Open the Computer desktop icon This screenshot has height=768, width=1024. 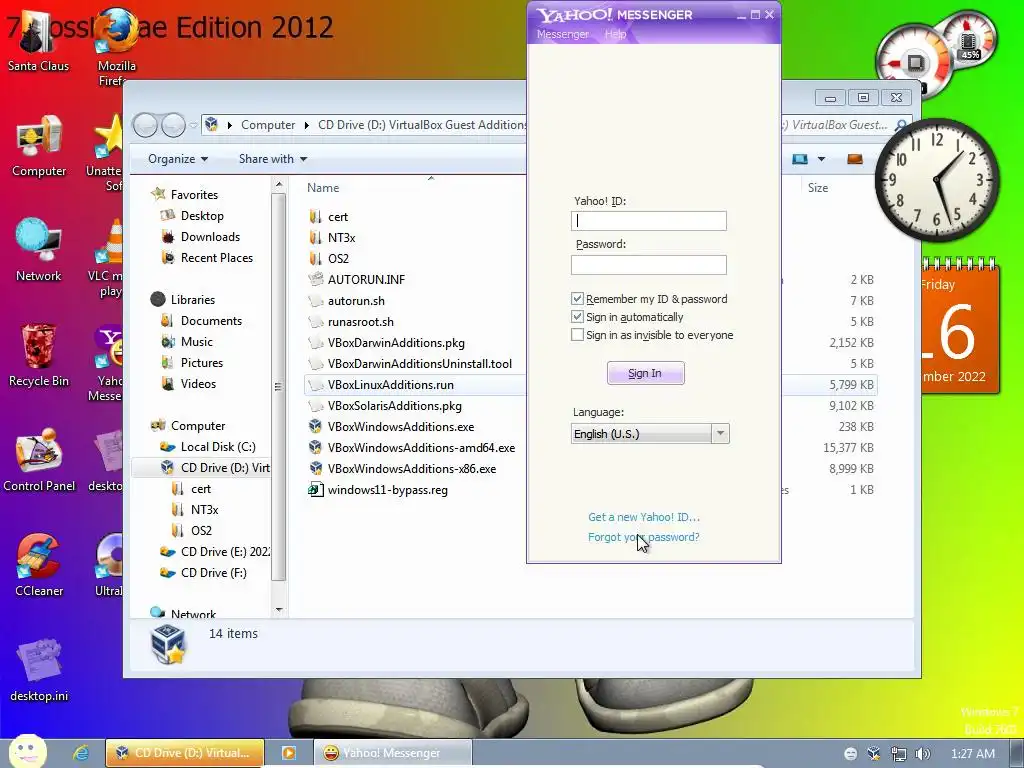click(x=39, y=145)
